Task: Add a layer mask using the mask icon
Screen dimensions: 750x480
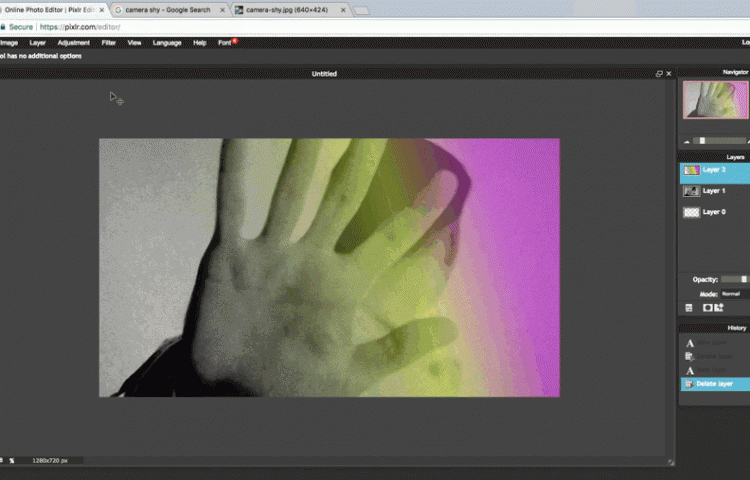Action: click(707, 308)
